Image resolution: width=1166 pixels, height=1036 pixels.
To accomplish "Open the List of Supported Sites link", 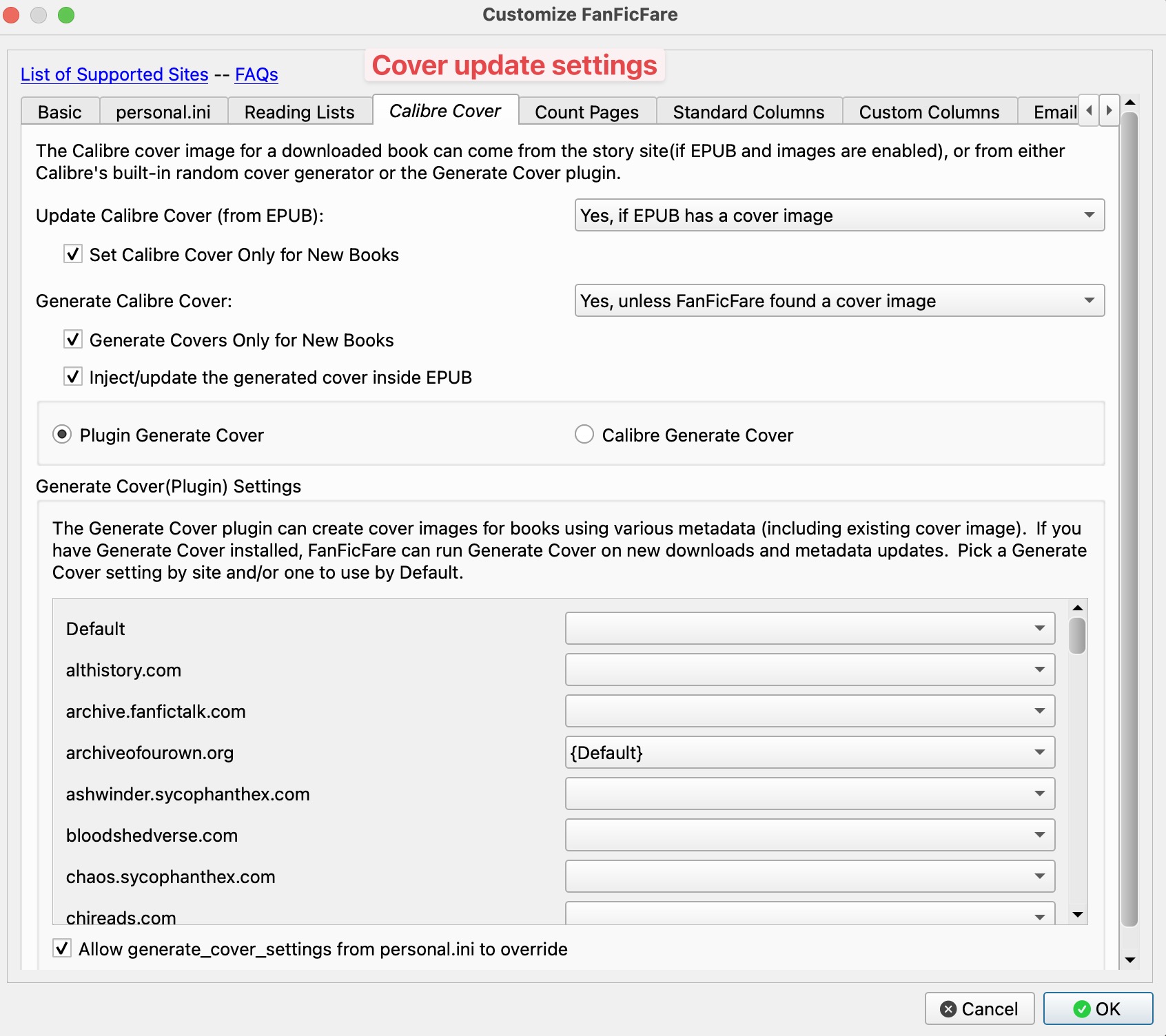I will tap(114, 74).
